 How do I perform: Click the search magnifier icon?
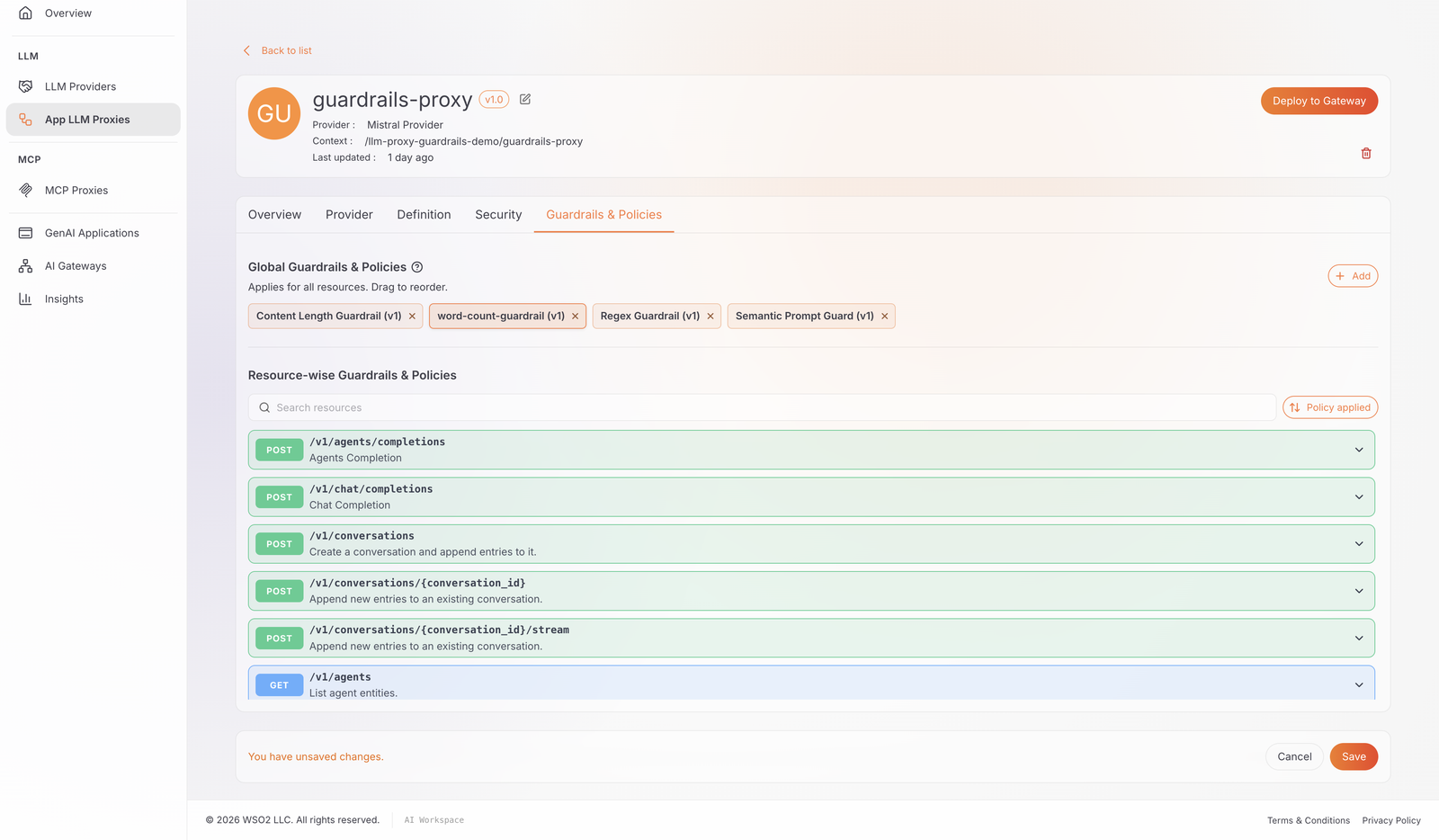point(264,407)
